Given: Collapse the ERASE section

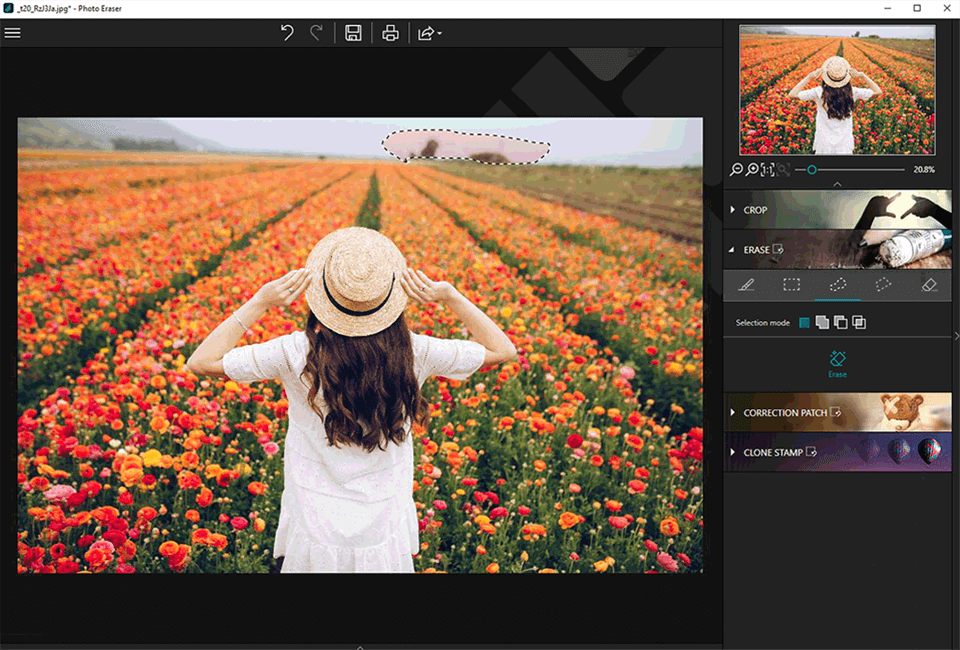Looking at the screenshot, I should tap(755, 249).
